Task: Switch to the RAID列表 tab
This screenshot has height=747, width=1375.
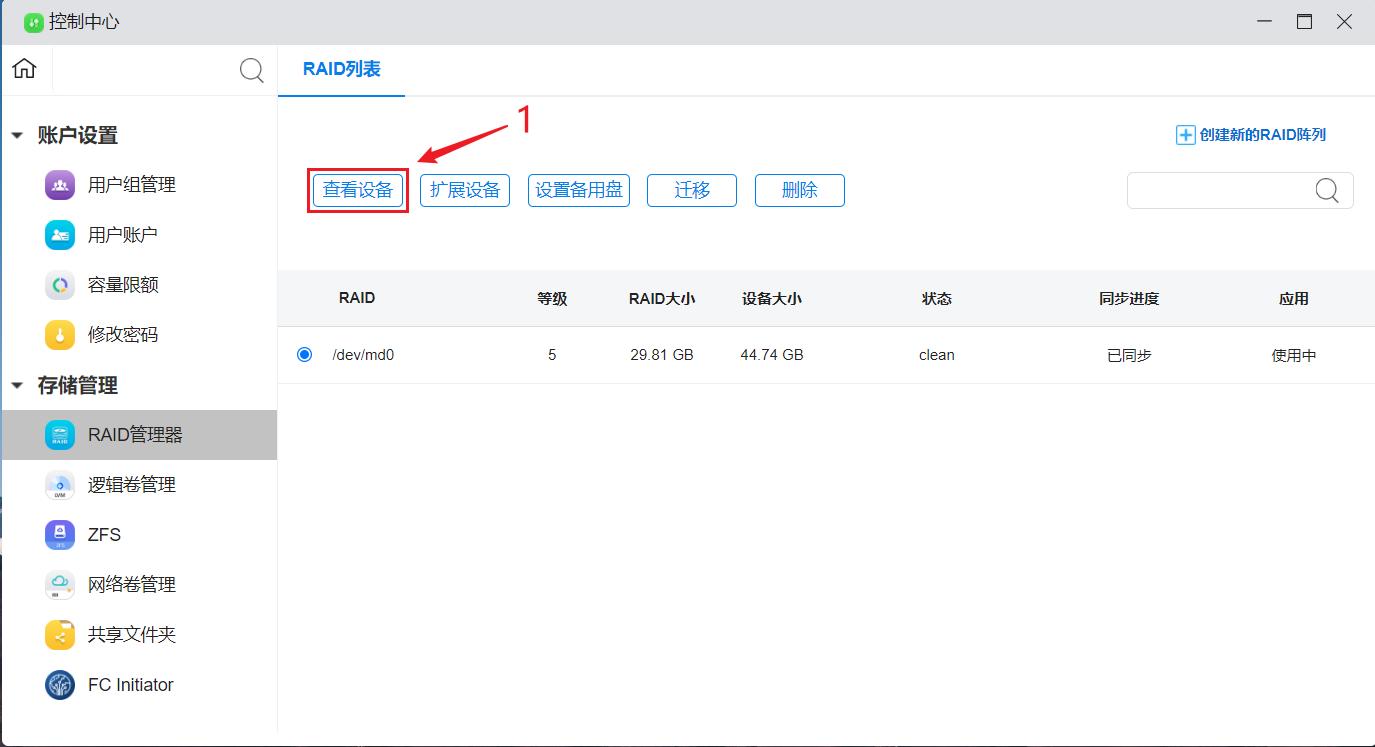Action: coord(341,70)
